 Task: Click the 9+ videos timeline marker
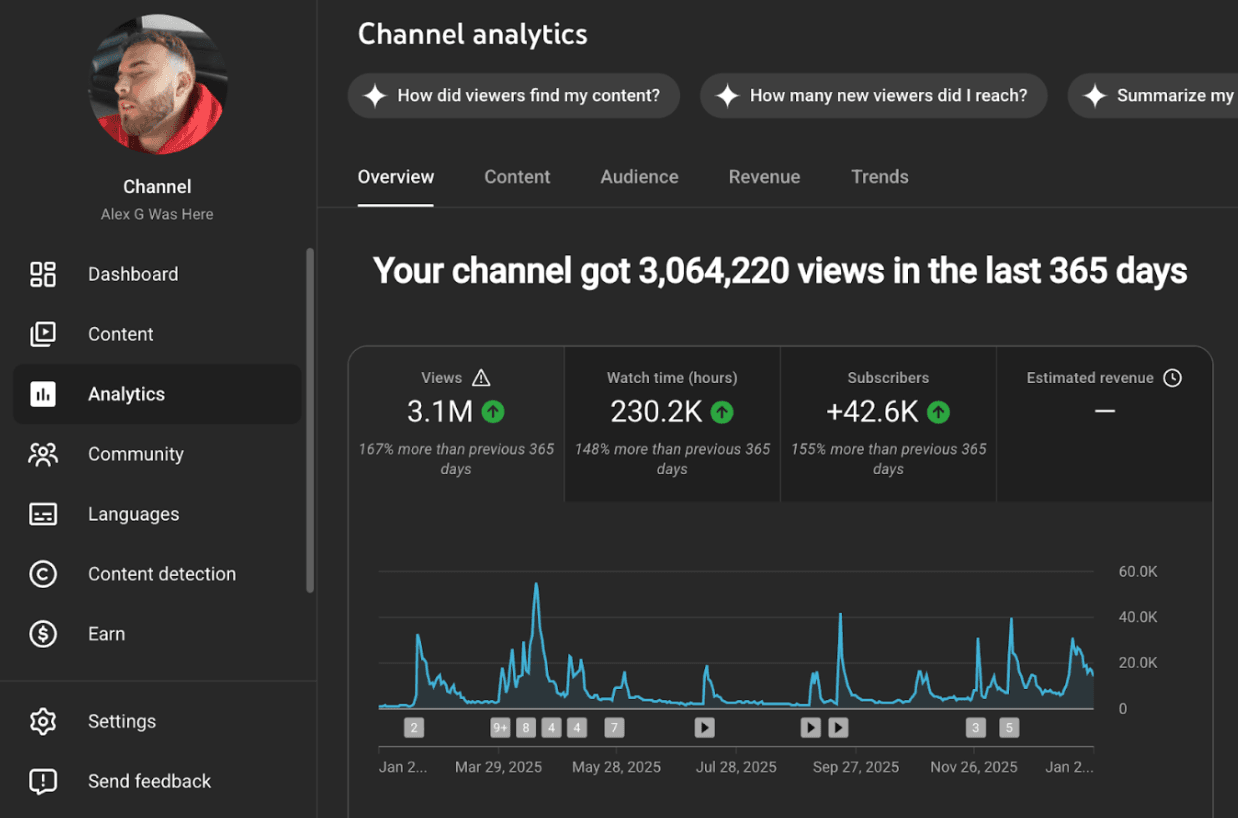500,728
